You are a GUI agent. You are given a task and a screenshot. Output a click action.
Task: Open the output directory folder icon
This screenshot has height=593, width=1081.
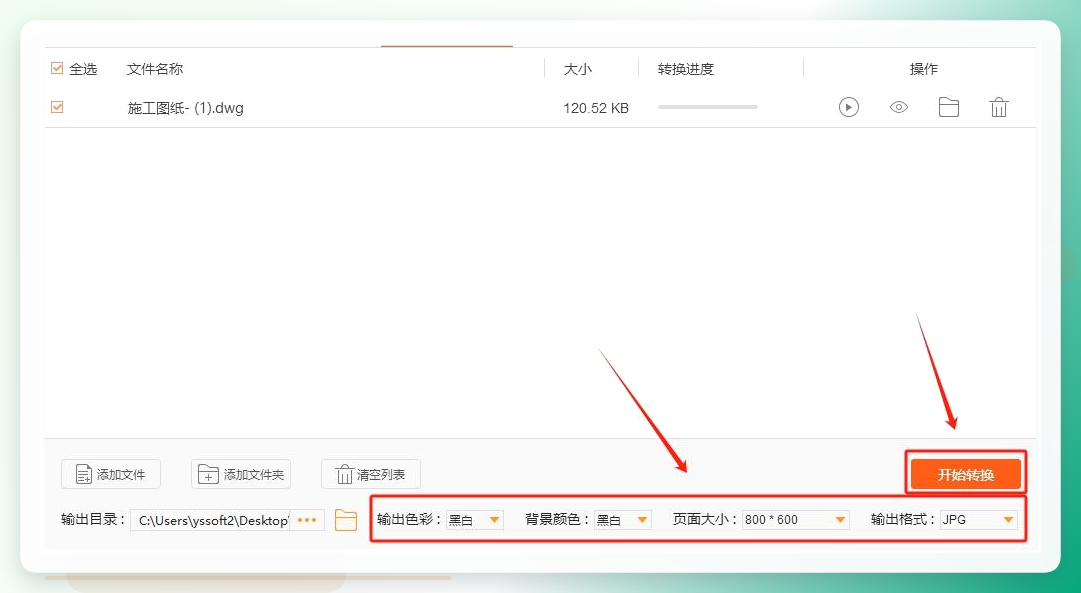[345, 520]
